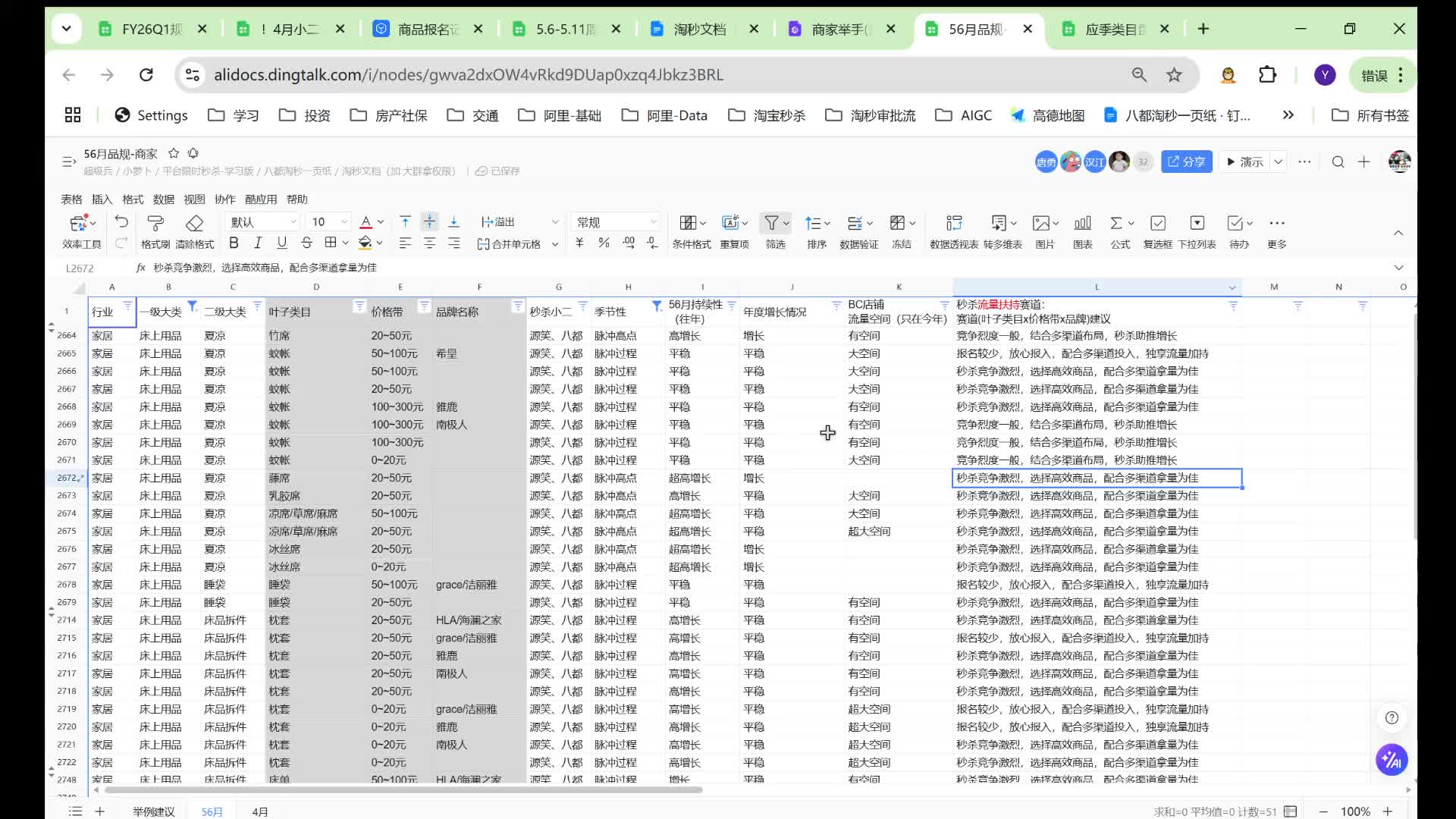
Task: Open the DingTalk AI assistant floating icon
Action: coord(1392,759)
